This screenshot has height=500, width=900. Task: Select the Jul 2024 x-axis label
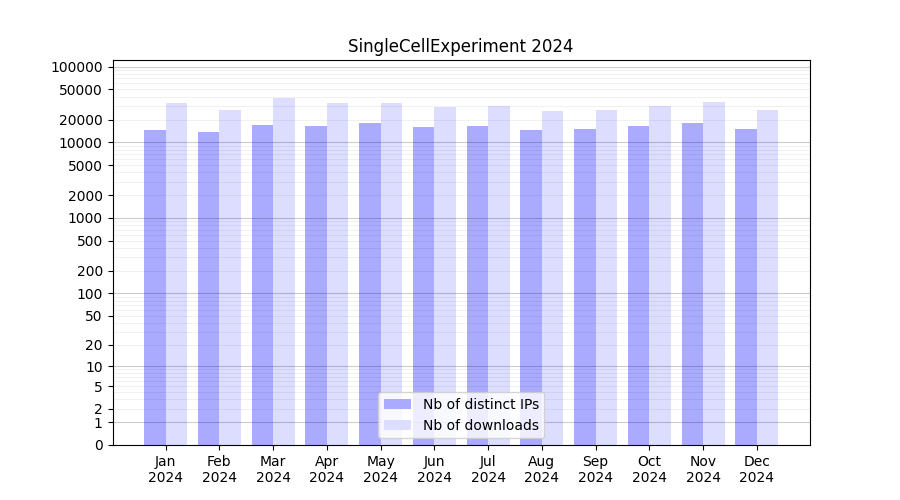488,469
